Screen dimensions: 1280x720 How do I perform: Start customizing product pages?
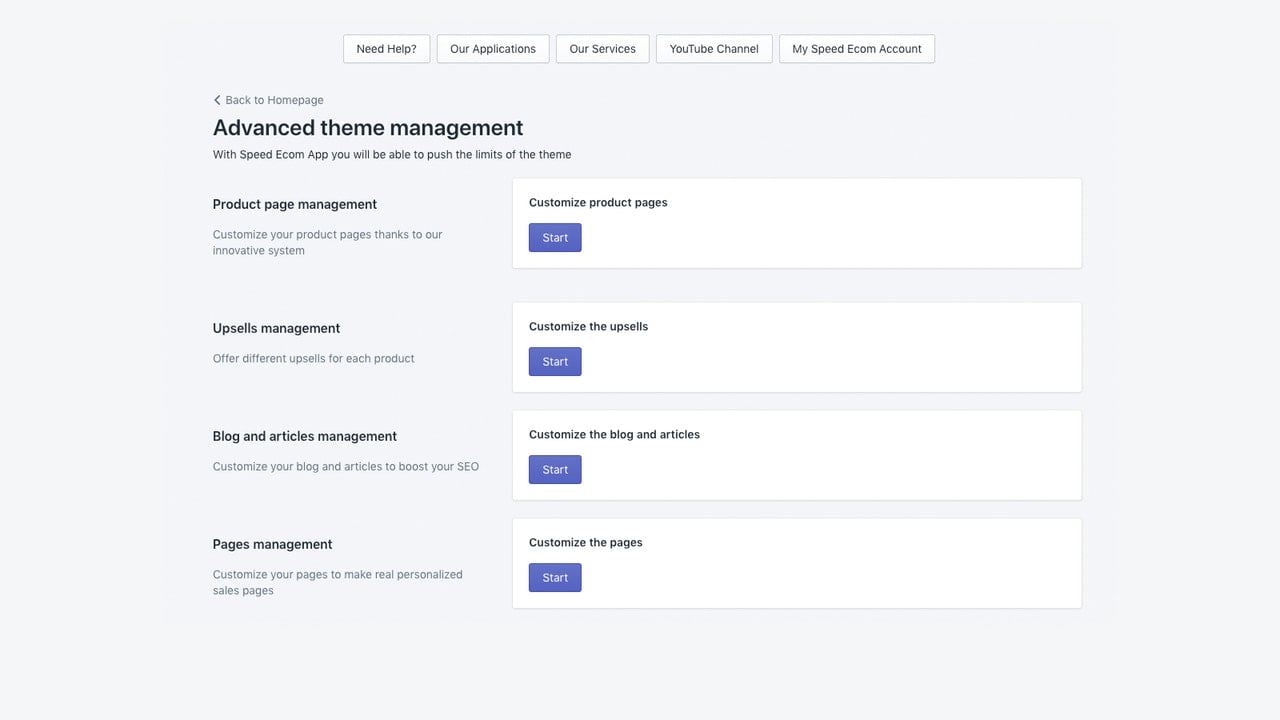(555, 238)
